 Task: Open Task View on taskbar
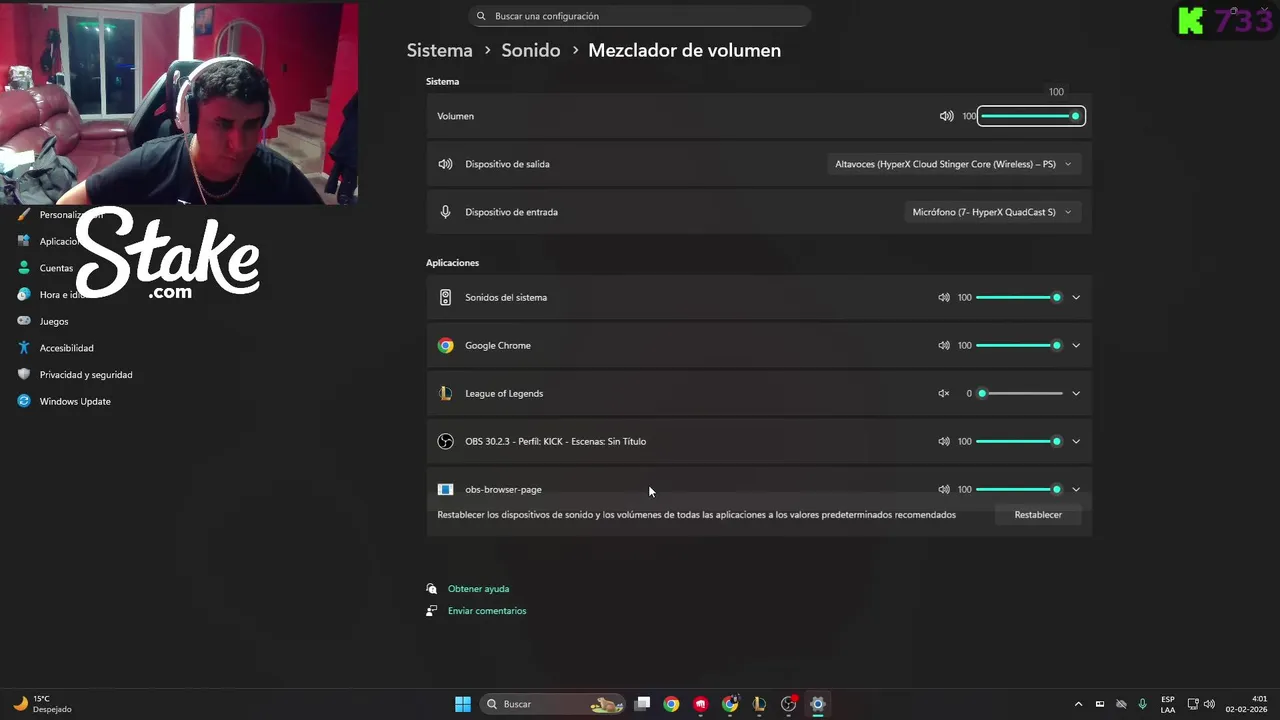643,704
